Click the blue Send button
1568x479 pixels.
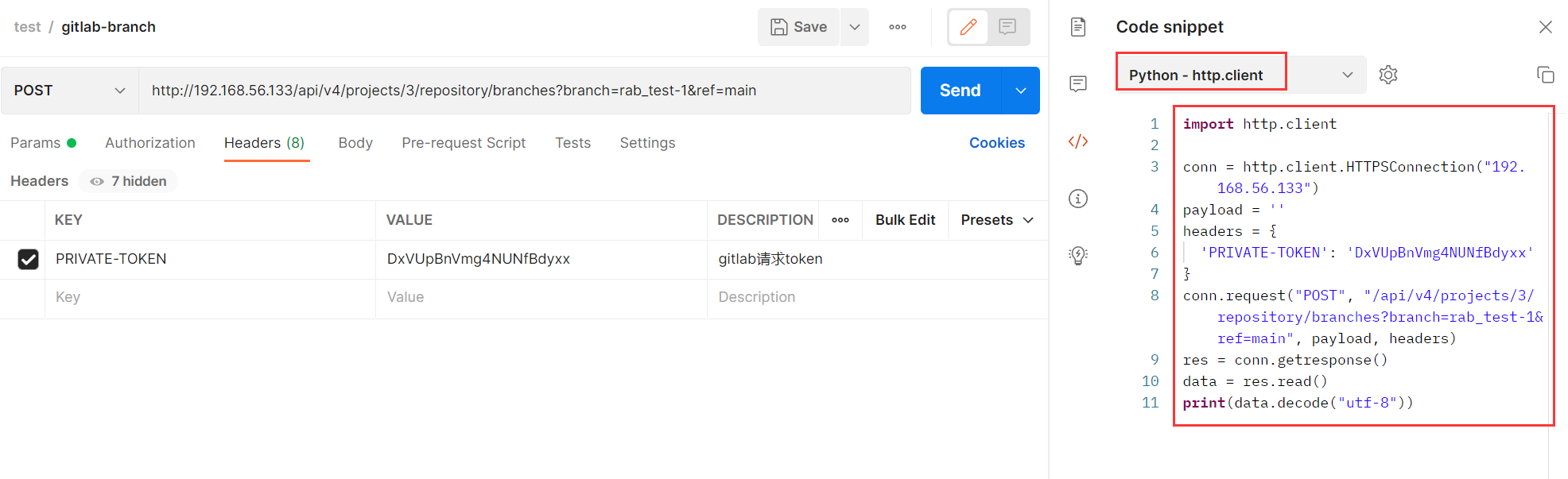point(961,91)
